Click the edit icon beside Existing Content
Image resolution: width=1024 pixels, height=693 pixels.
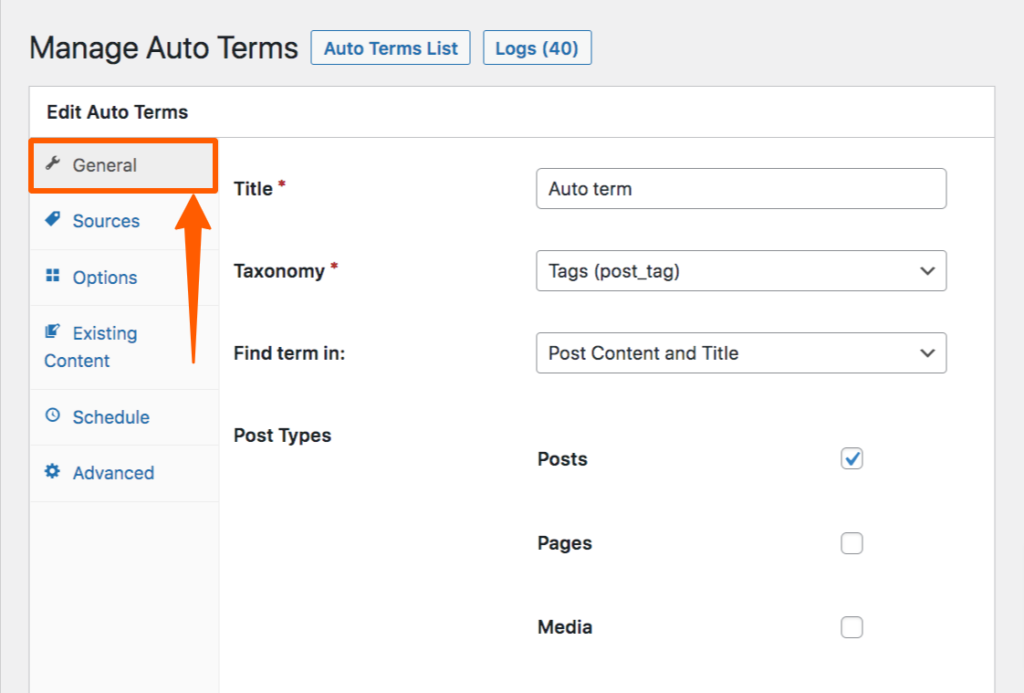(52, 332)
